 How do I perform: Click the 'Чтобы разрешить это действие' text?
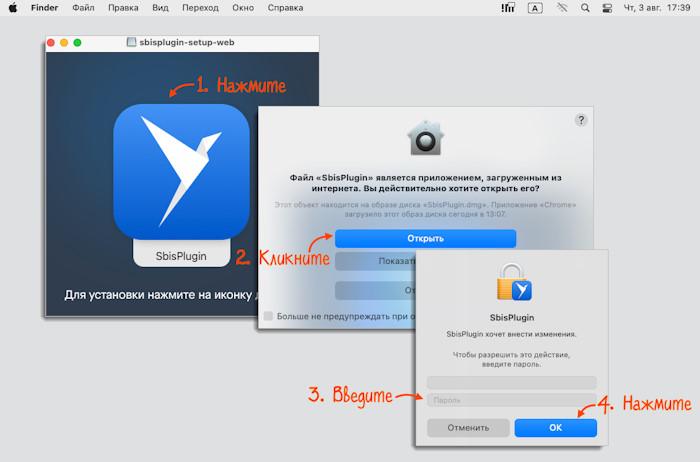[512, 359]
